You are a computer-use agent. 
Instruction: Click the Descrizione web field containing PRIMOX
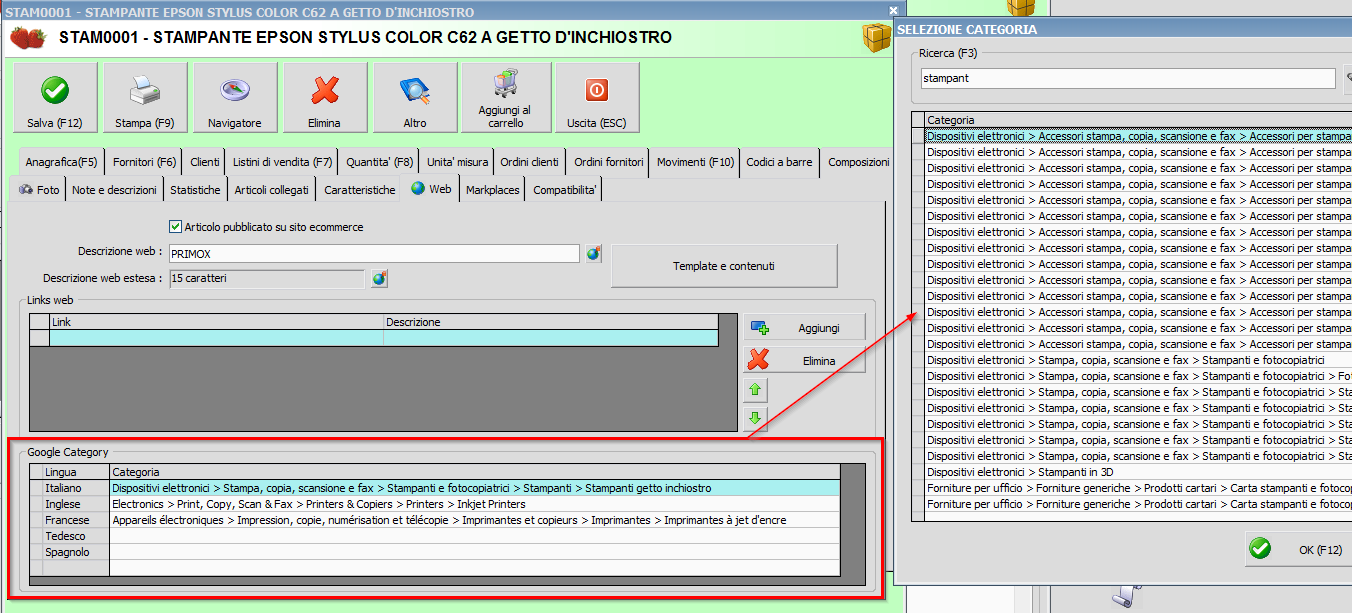[x=374, y=254]
